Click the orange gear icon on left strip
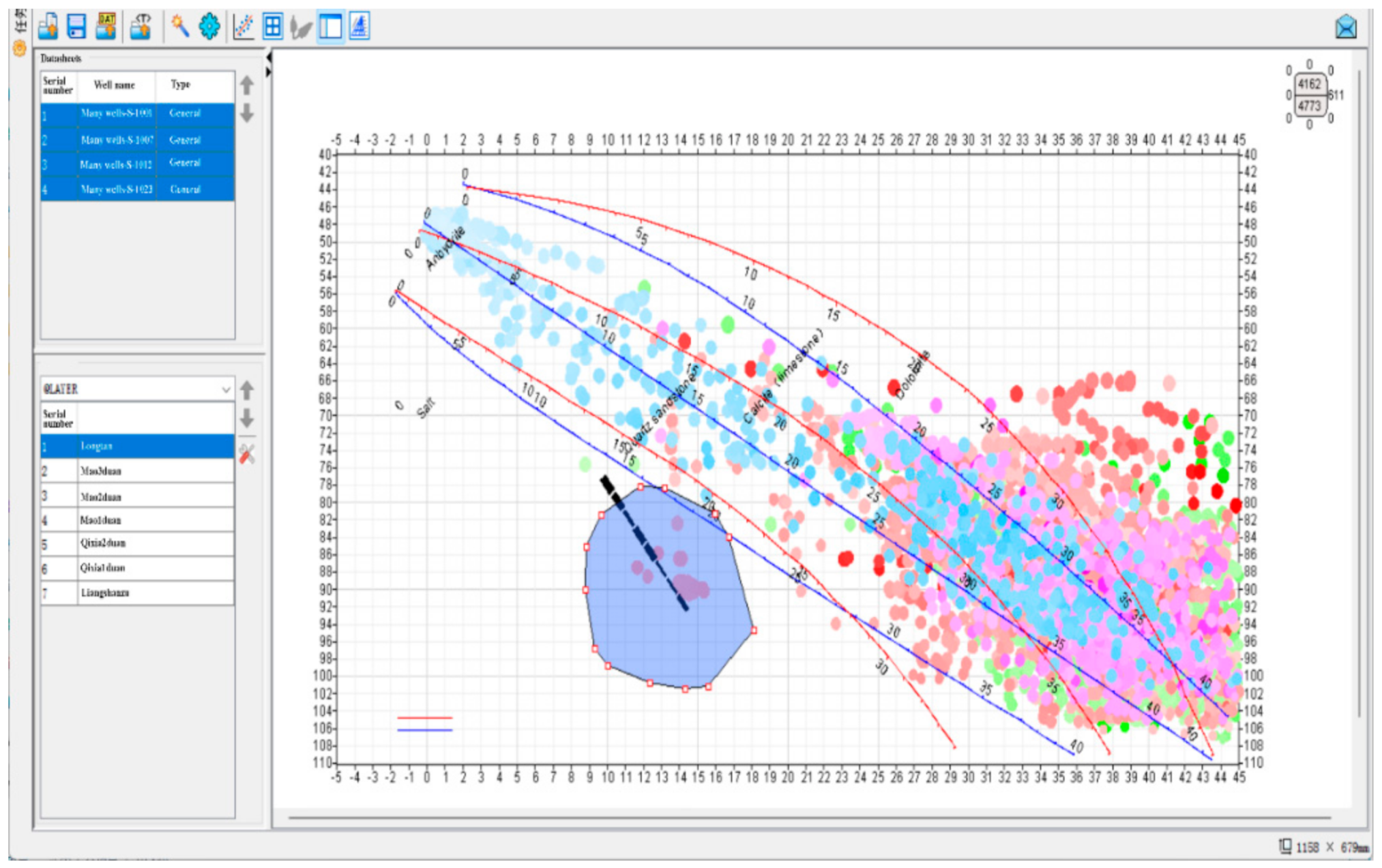 [x=19, y=48]
